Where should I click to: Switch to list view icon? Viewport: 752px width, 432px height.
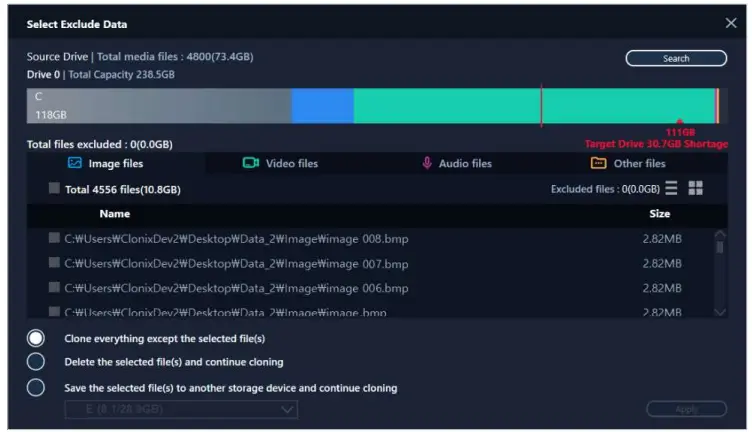pos(671,188)
